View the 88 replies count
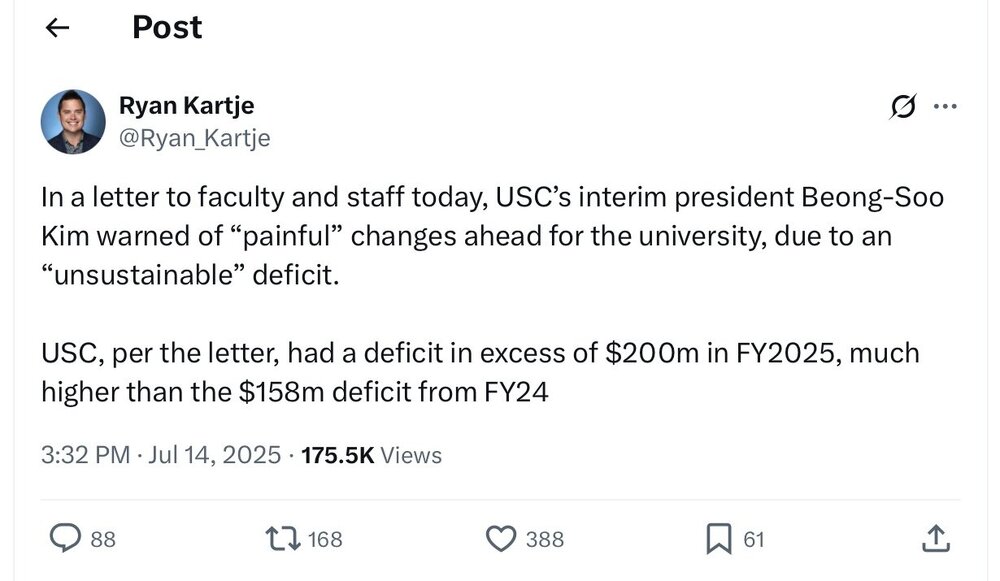This screenshot has width=1000, height=581. click(103, 540)
